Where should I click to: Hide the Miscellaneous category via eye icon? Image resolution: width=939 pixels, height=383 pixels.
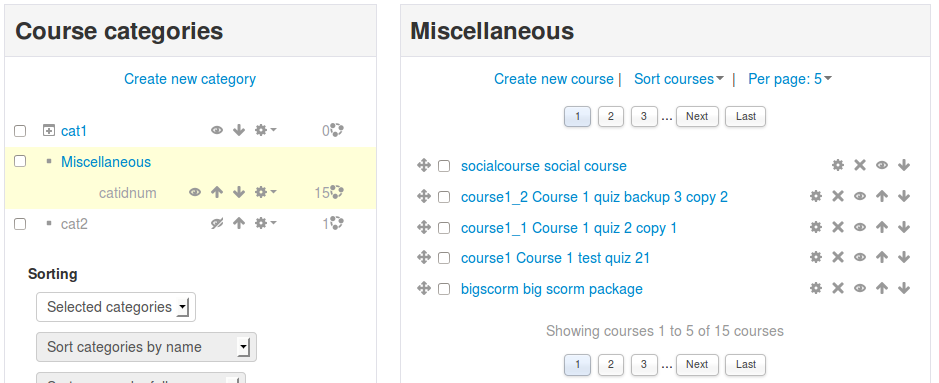[x=195, y=192]
